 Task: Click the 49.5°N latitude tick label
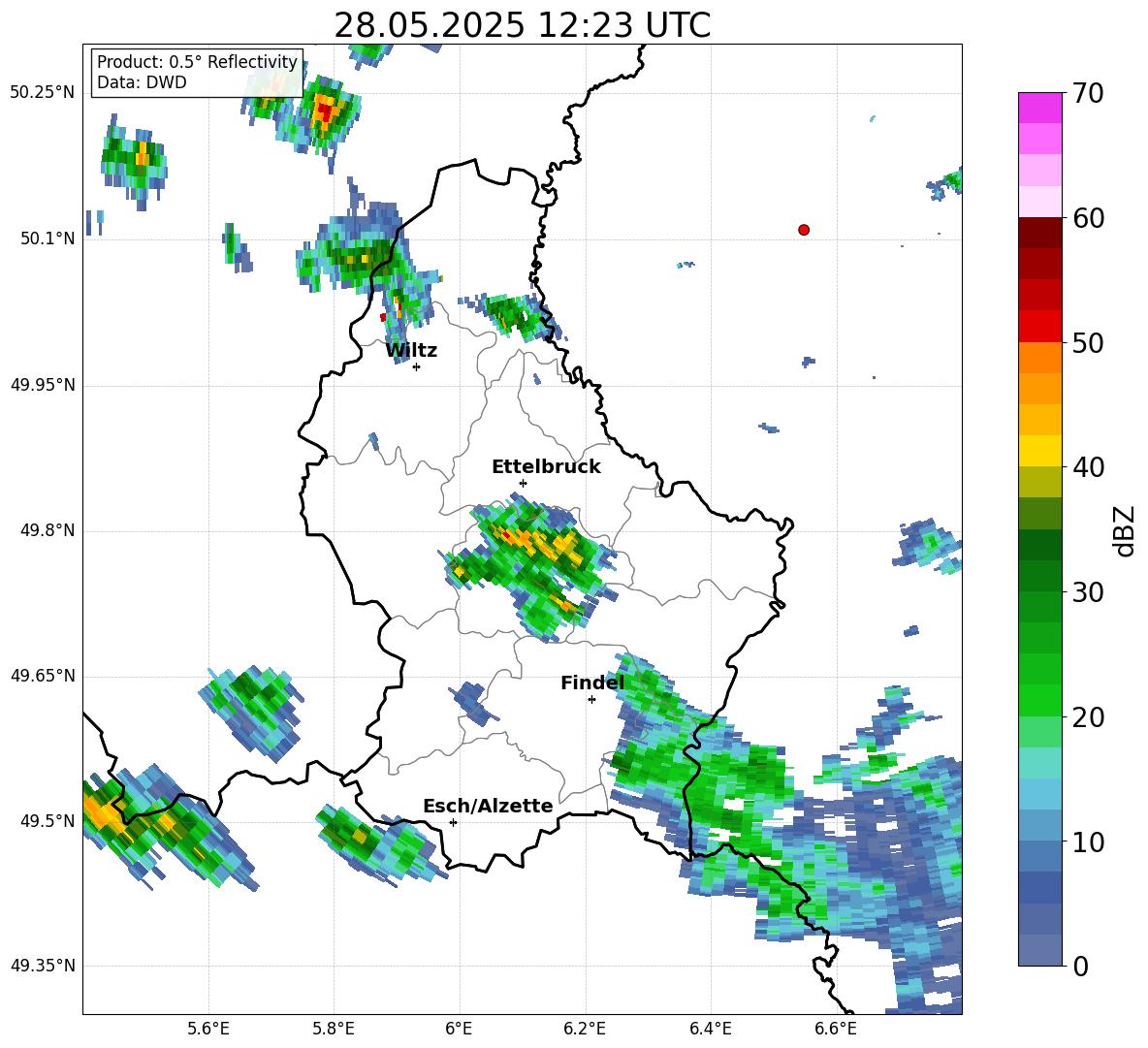[x=48, y=821]
